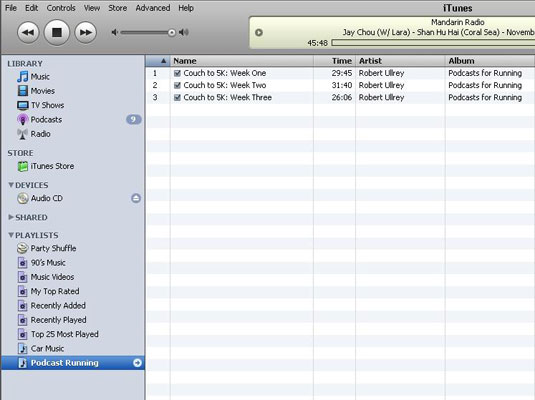Eject the Audio CD
This screenshot has width=535, height=400.
(x=136, y=198)
